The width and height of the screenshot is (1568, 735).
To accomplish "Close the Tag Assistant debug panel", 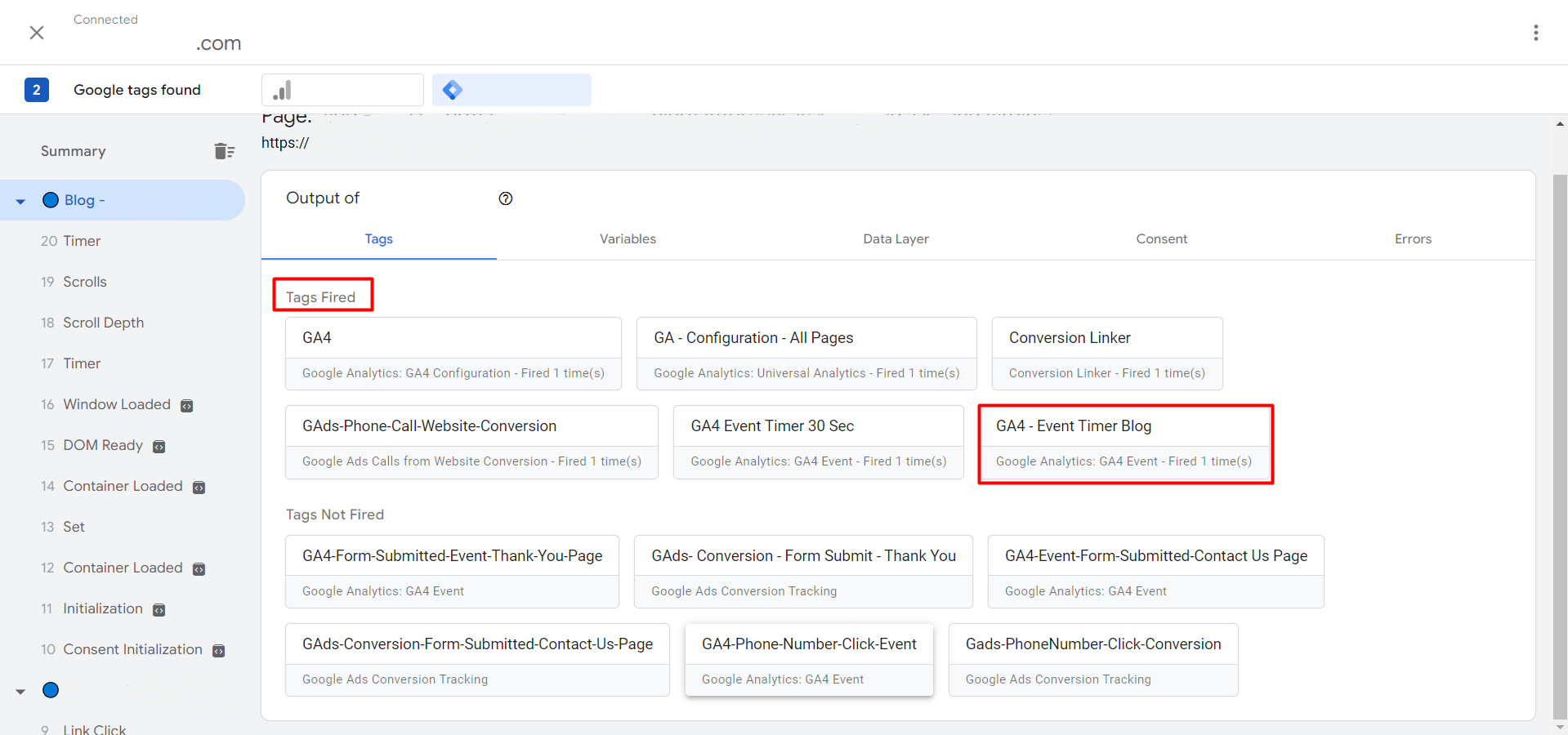I will point(37,33).
